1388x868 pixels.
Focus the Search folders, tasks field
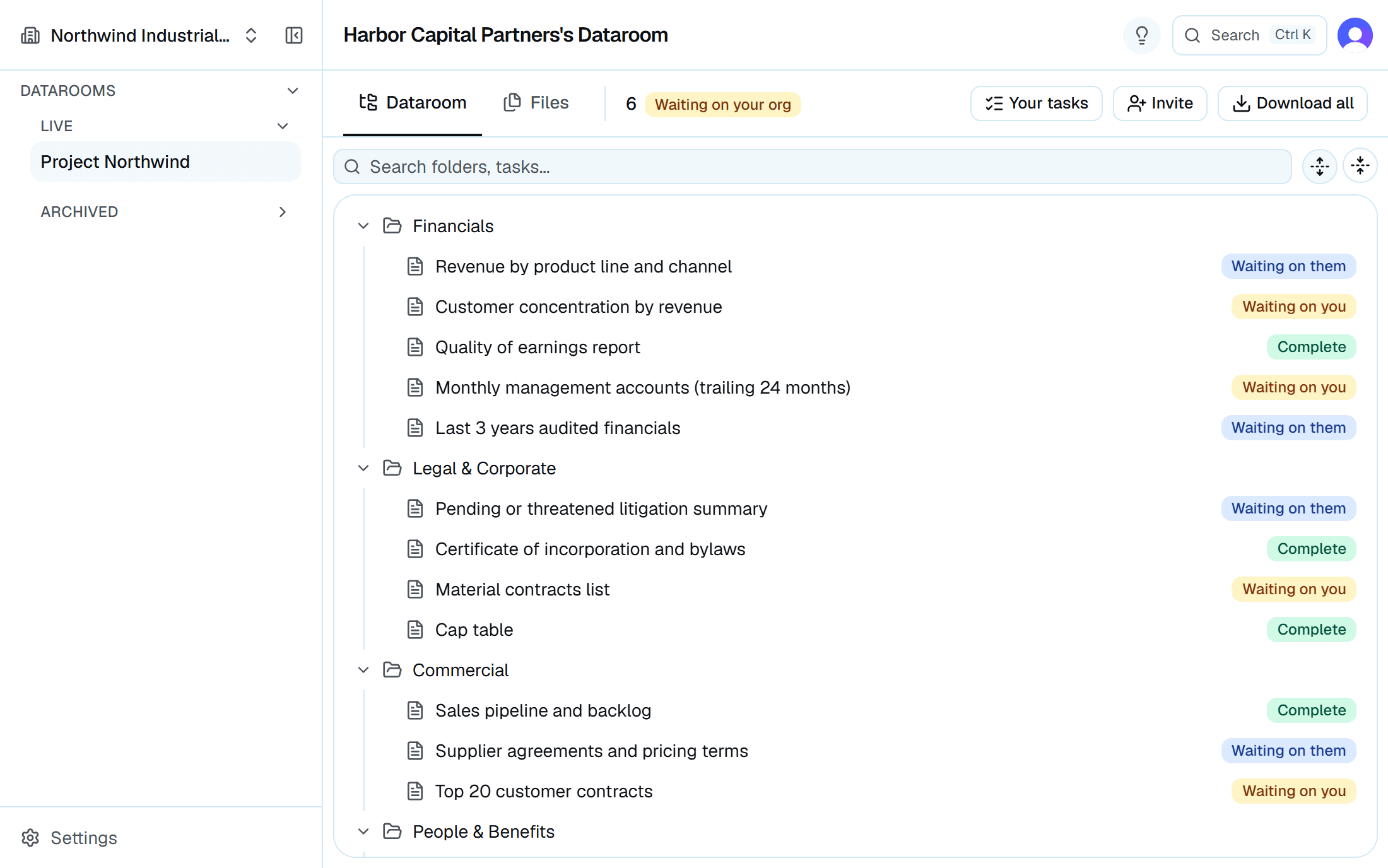tap(813, 167)
